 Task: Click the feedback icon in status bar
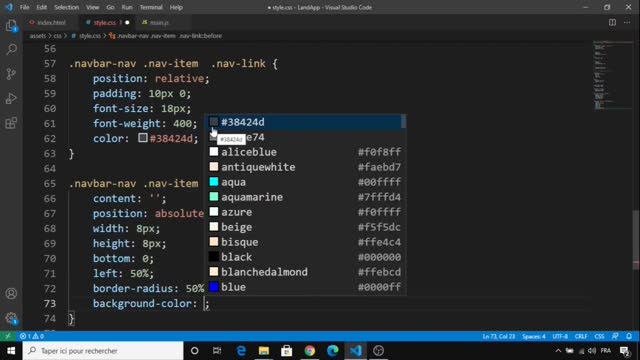tap(615, 336)
